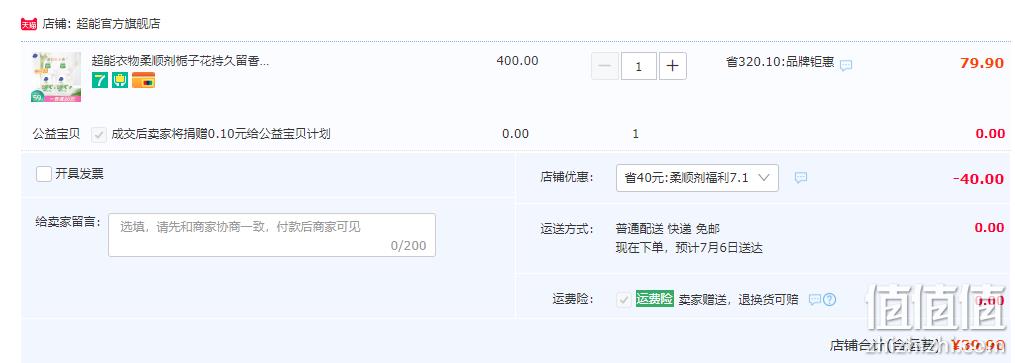Image resolution: width=1015 pixels, height=363 pixels.
Task: Click the green shield guarantee icon
Action: pos(120,80)
